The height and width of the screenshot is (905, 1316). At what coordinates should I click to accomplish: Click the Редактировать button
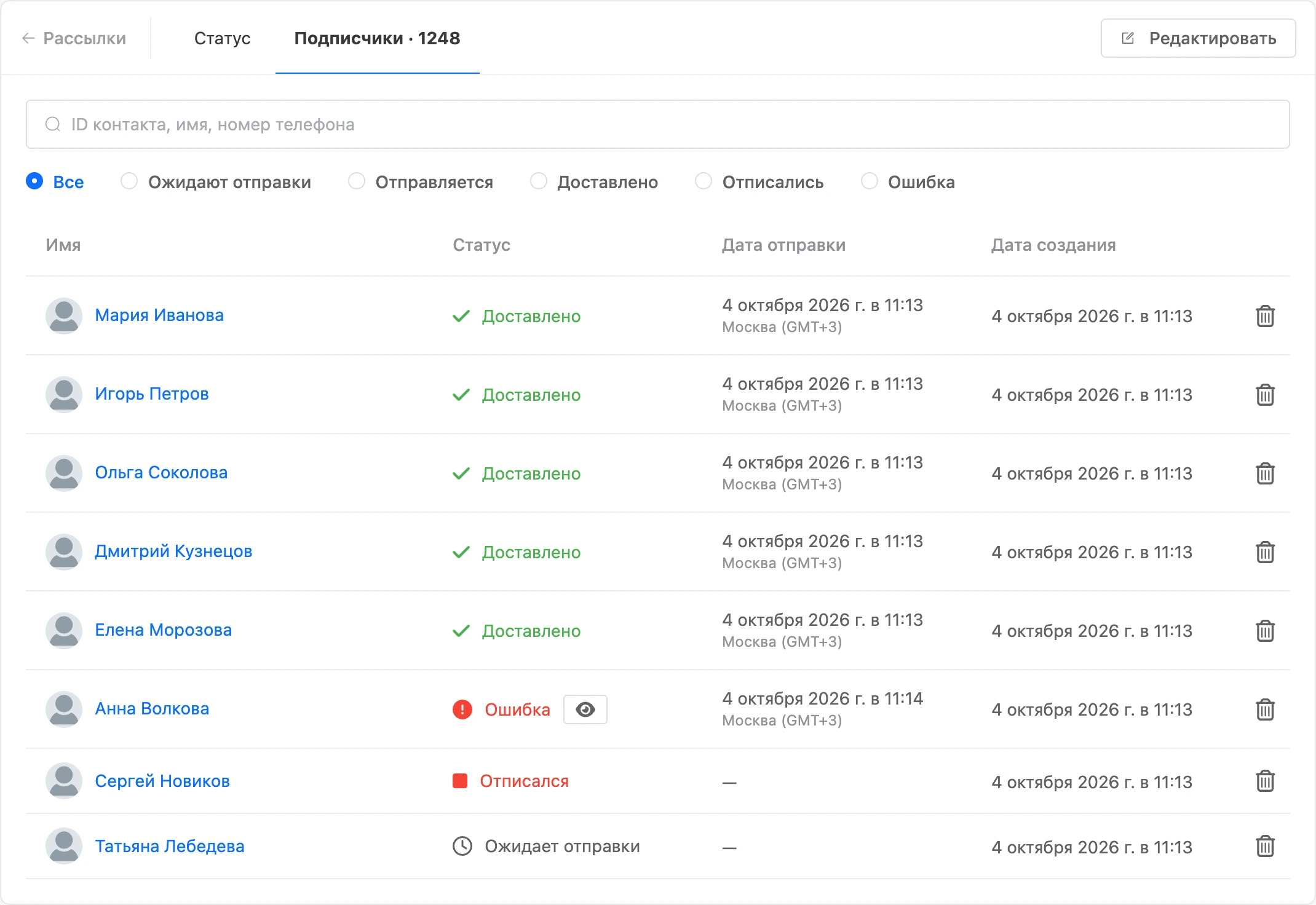coord(1198,38)
